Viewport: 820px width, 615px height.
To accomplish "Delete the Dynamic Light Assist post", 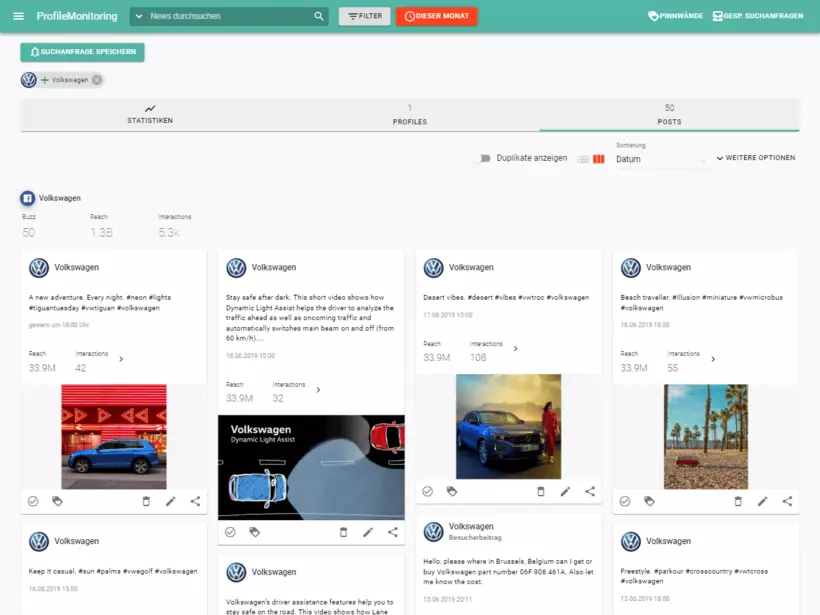I will 344,532.
